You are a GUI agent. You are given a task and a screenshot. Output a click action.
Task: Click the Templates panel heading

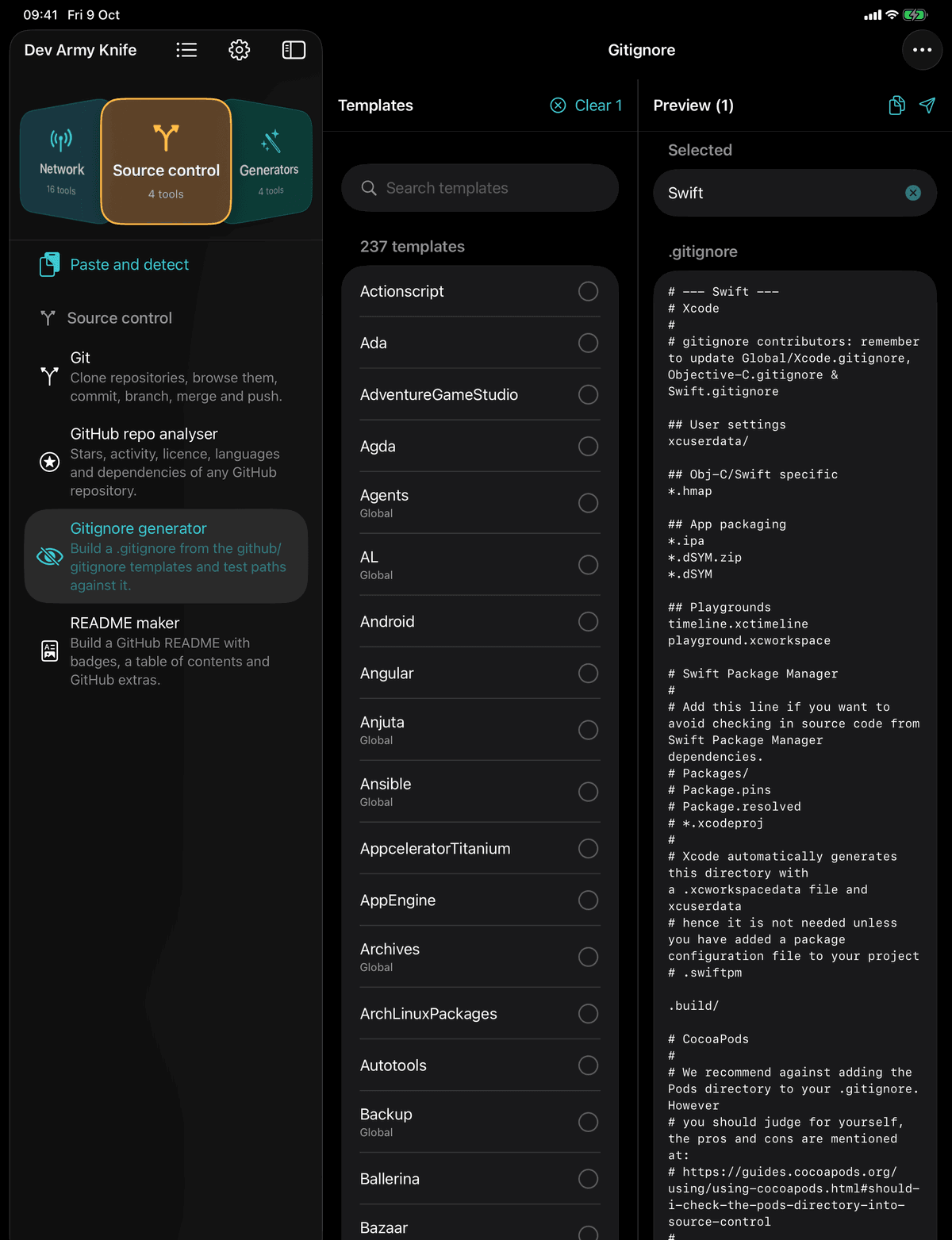click(x=375, y=106)
